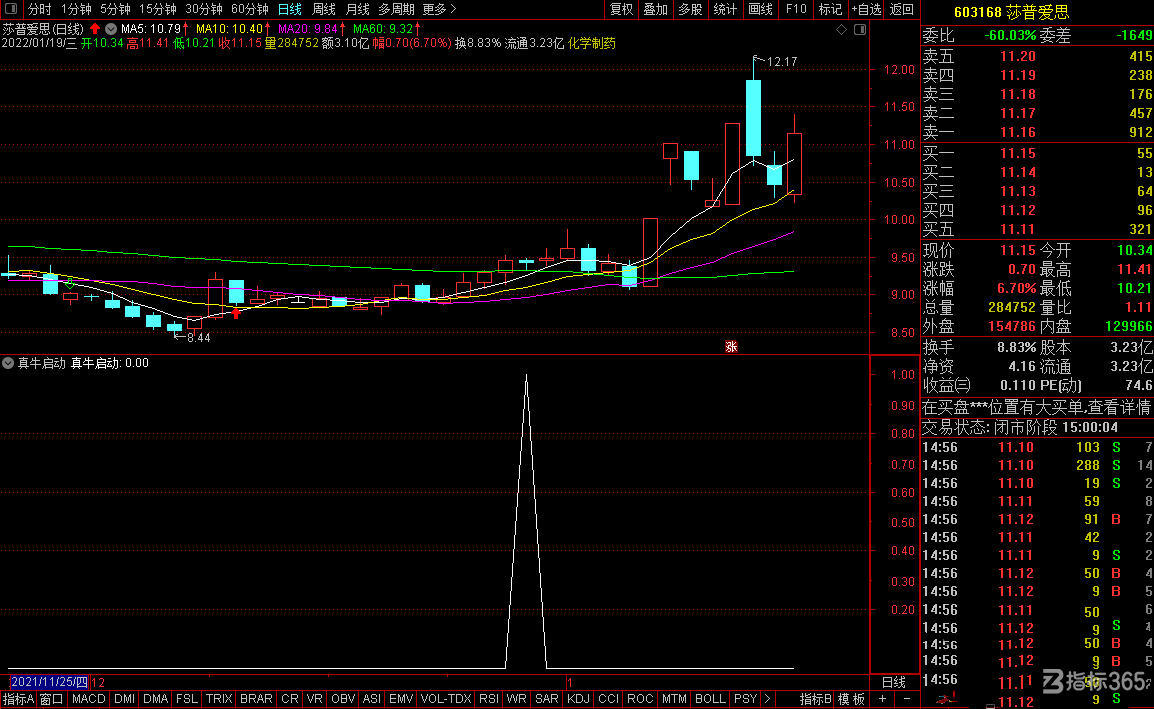Expand more indicators with the arrow after PSY
This screenshot has width=1154, height=709.
(x=767, y=699)
